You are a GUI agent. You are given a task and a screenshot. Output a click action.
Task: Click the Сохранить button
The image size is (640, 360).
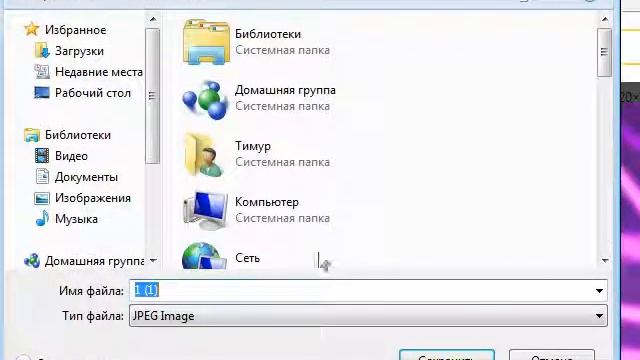(x=447, y=355)
